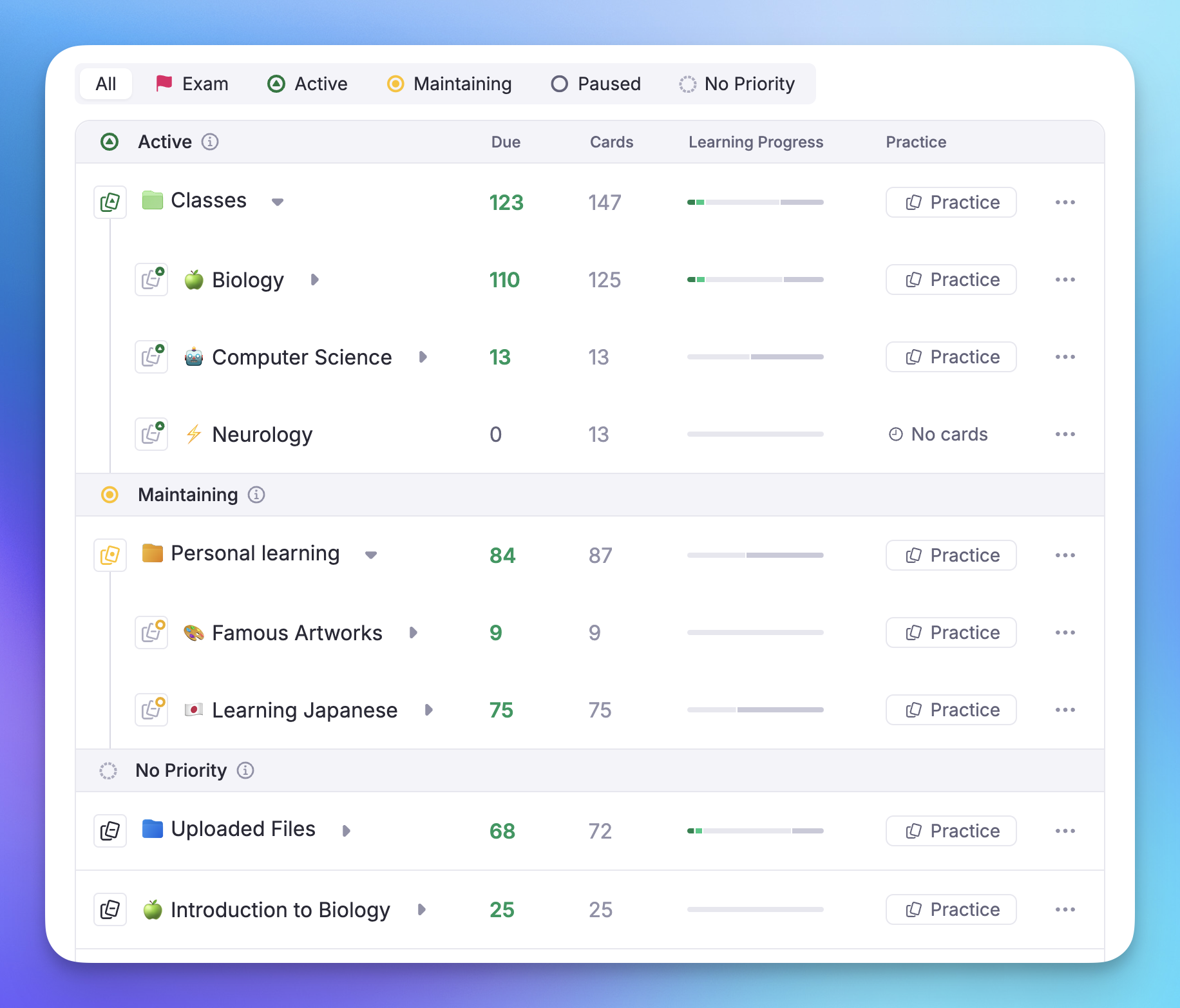
Task: Click the deck priority icon for Classes
Action: (x=110, y=202)
